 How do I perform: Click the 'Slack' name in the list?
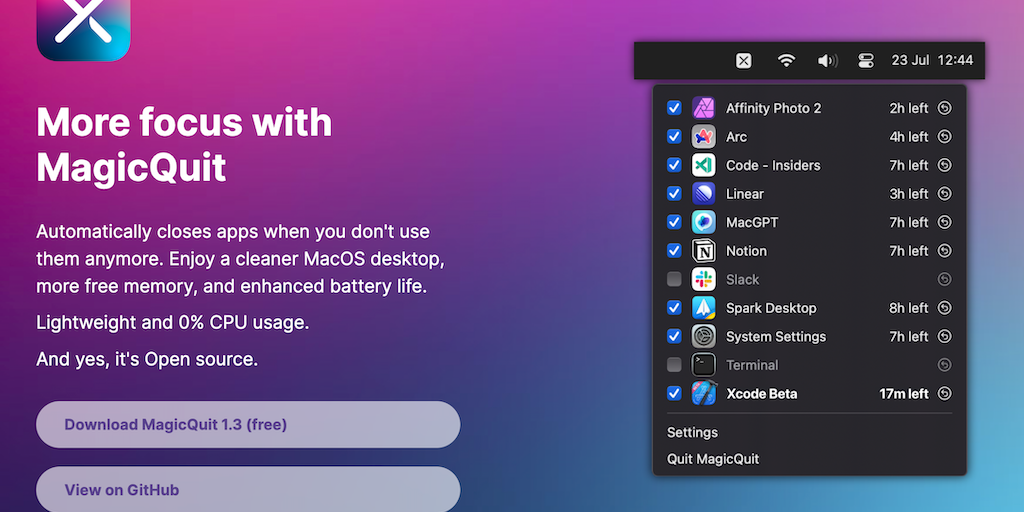click(x=743, y=280)
